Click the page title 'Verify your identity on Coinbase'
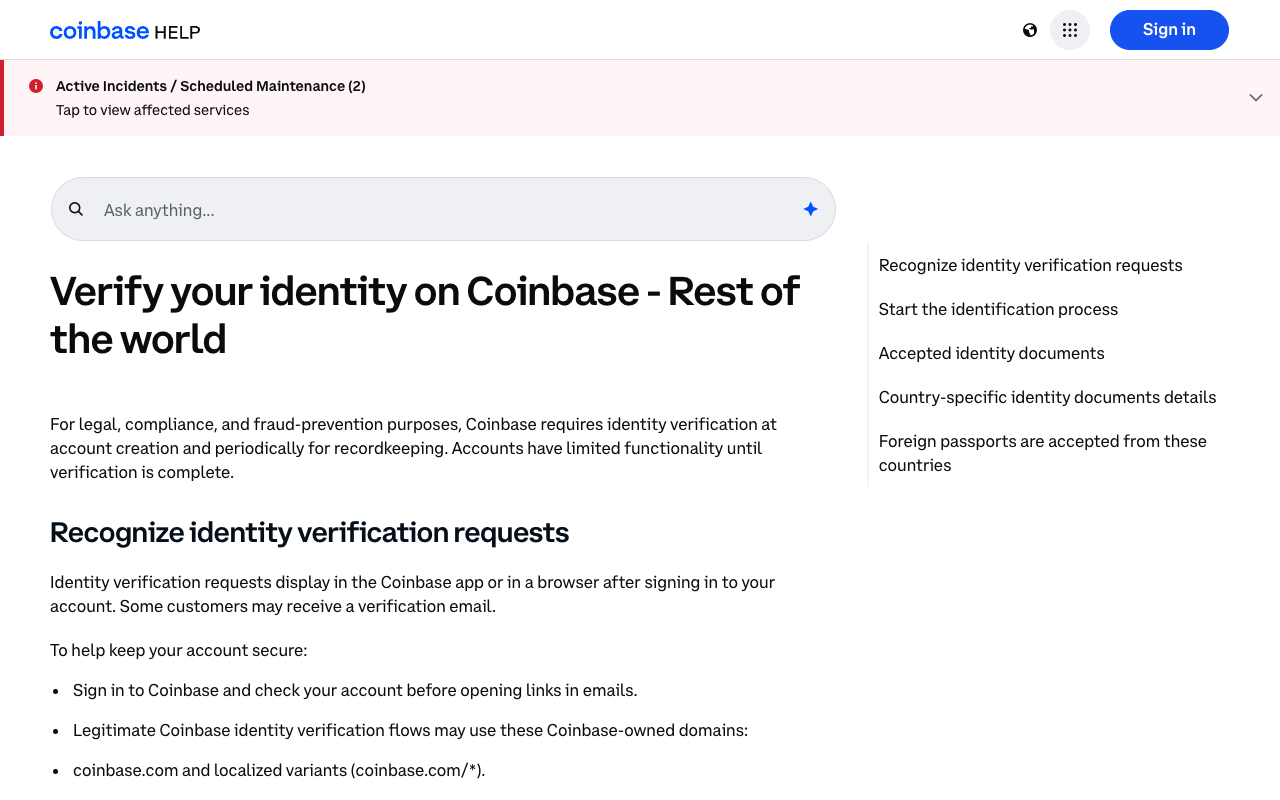 [425, 315]
